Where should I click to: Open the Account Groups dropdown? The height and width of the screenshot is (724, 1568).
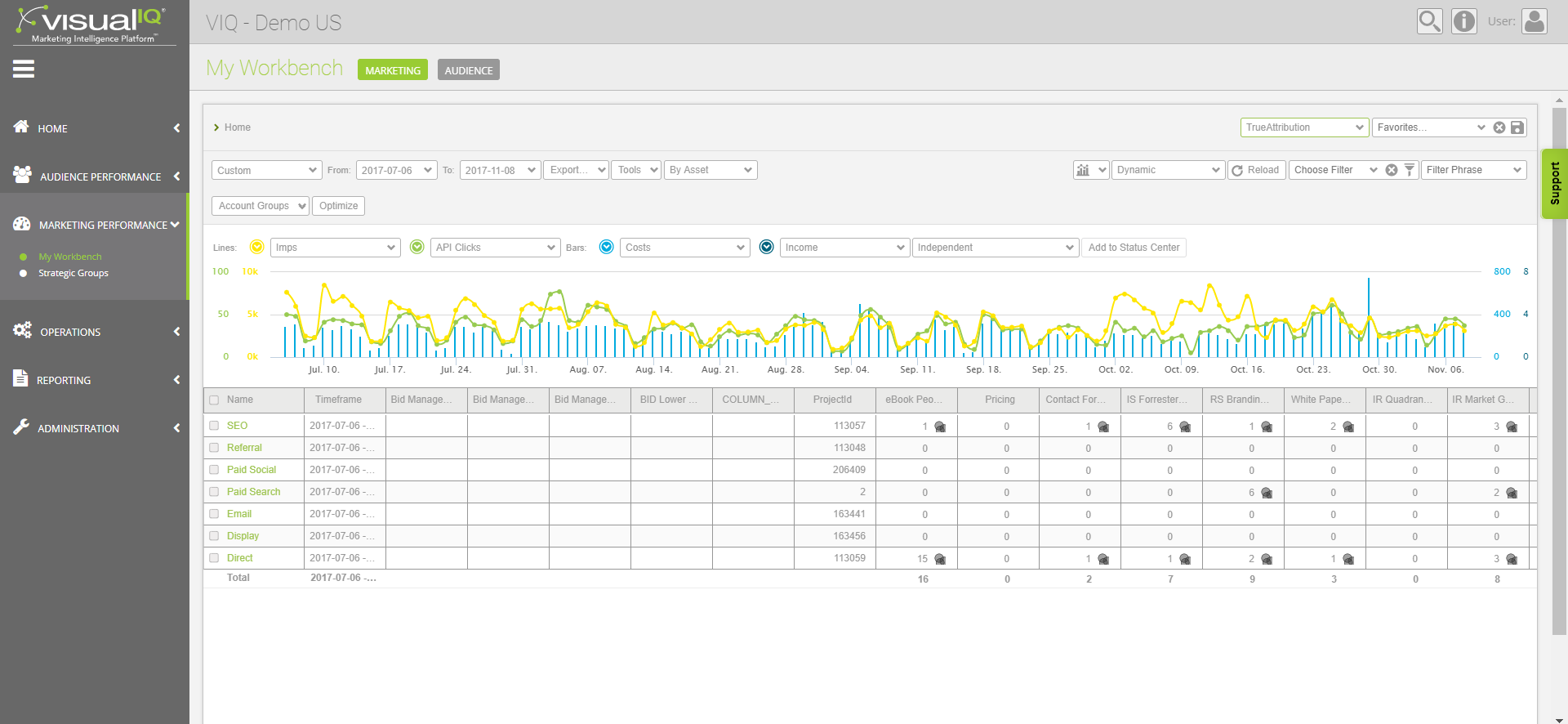pos(261,206)
